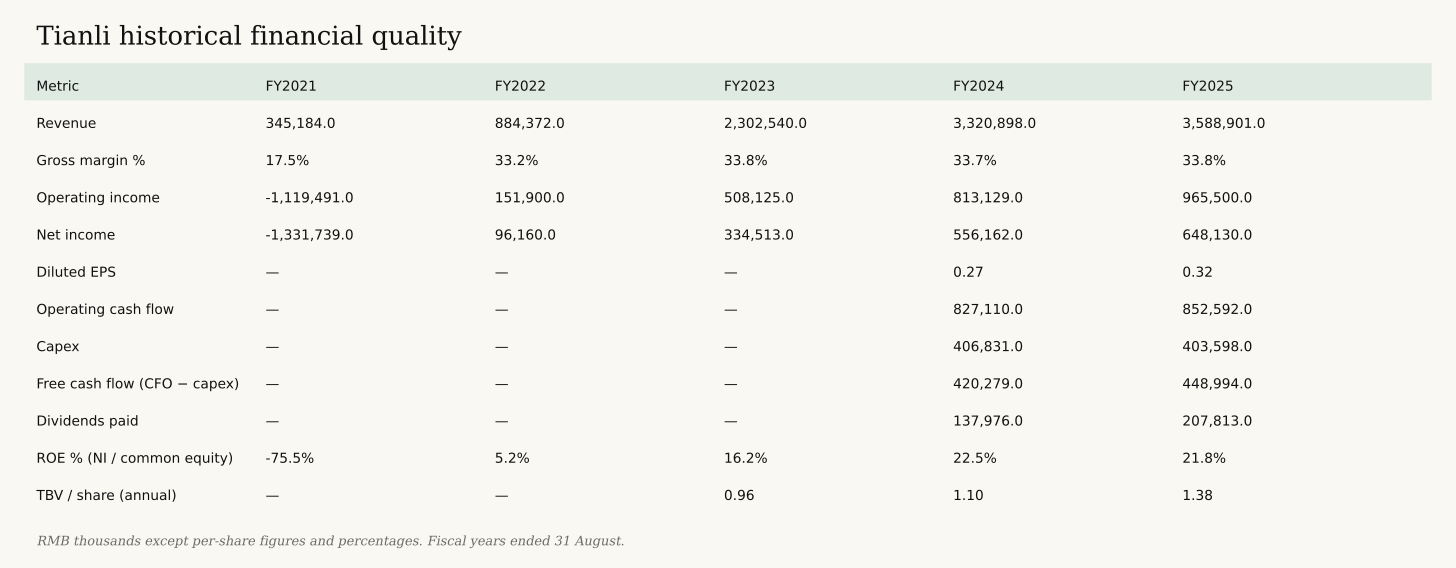Click FY2022 net income 96,160.0
Viewport: 1456px width, 568px height.
click(x=525, y=235)
